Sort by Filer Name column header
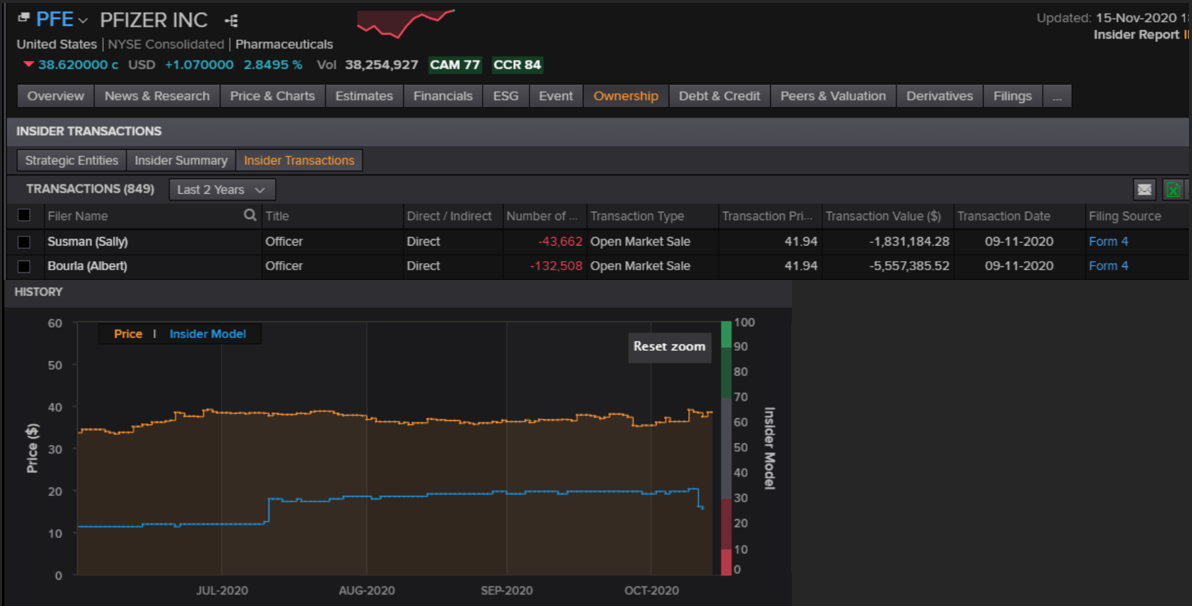 pyautogui.click(x=78, y=216)
